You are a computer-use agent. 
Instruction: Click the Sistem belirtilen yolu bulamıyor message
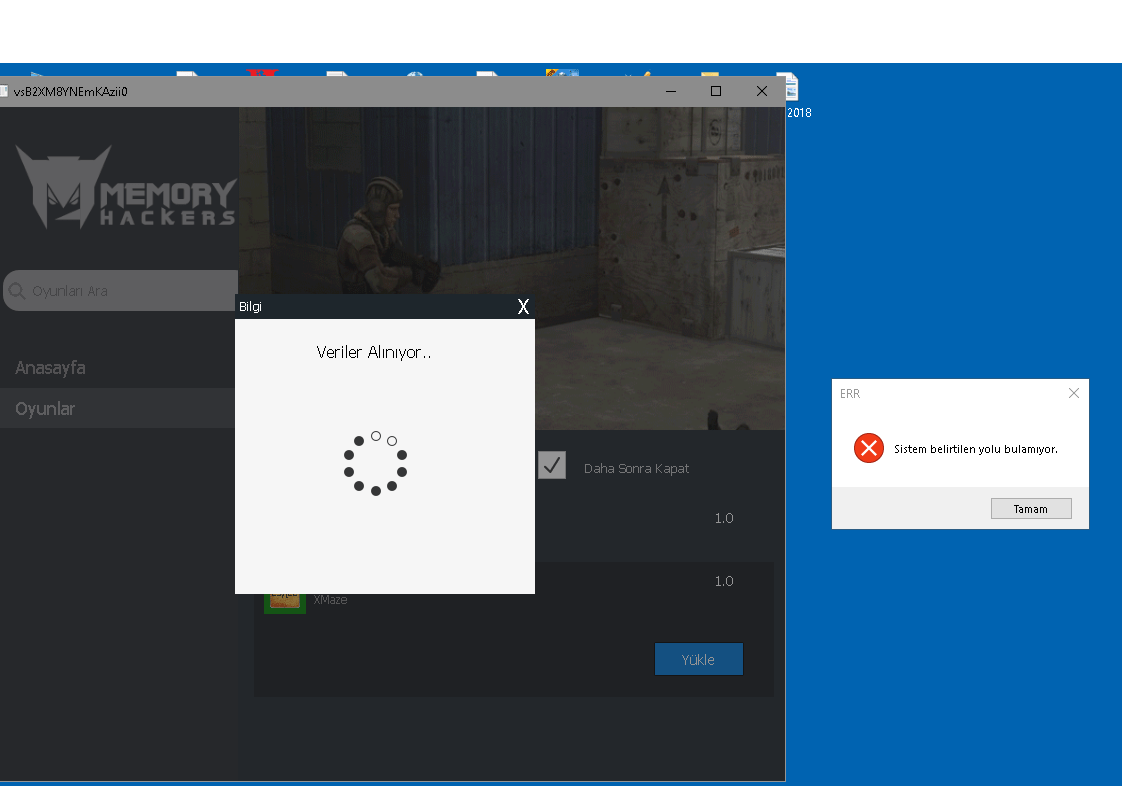coord(975,449)
